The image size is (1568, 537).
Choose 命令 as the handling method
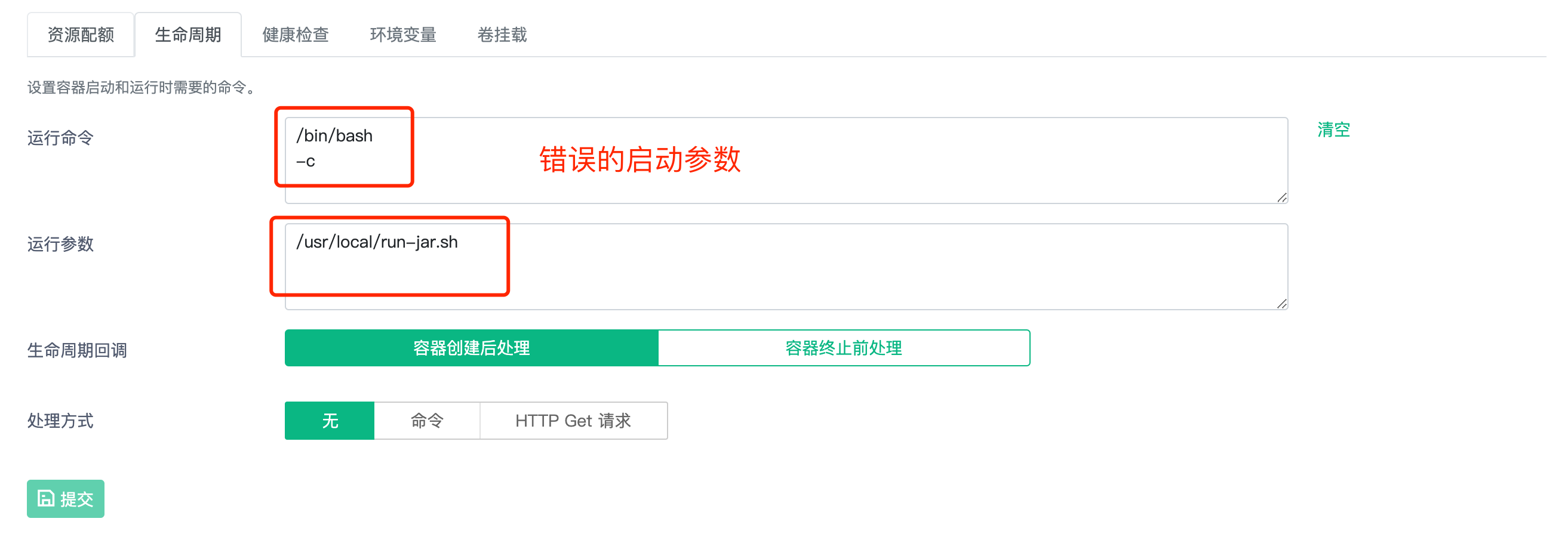[x=427, y=420]
